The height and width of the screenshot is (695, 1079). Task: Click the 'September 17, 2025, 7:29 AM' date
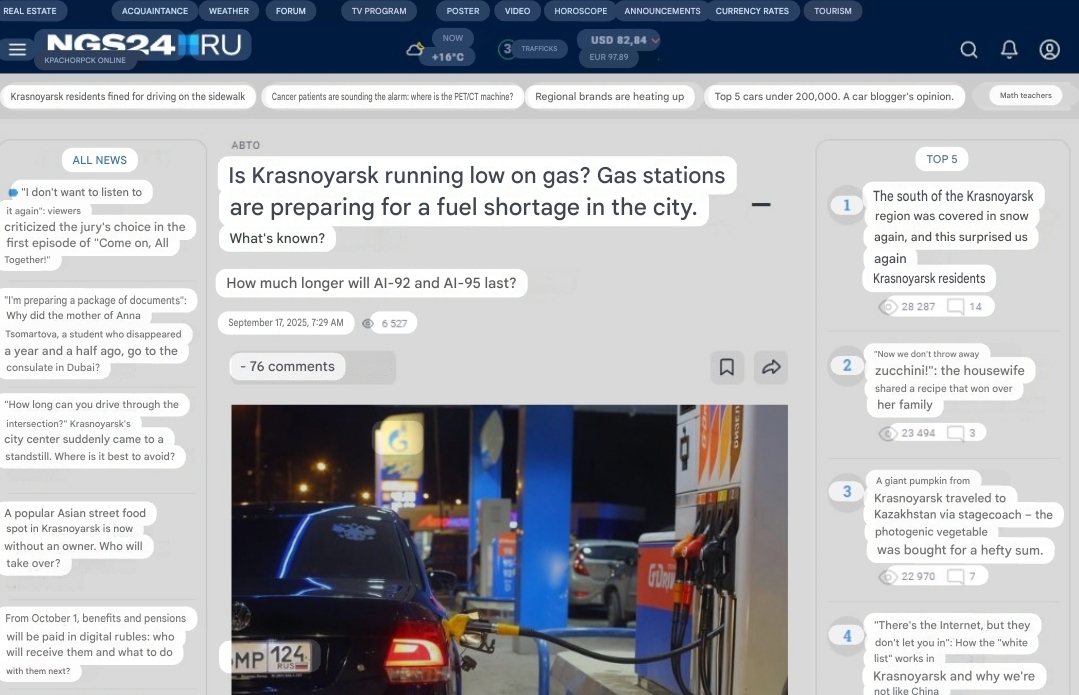point(286,323)
